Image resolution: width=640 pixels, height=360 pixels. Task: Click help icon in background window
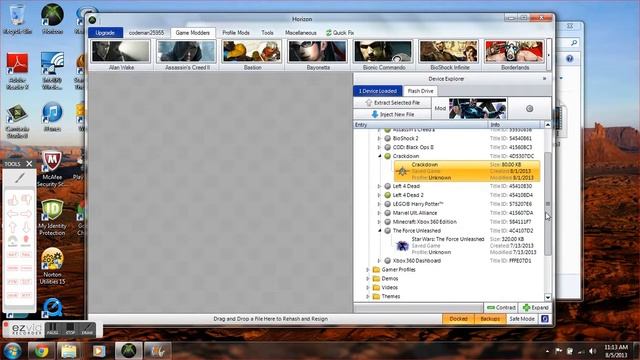[x=570, y=59]
